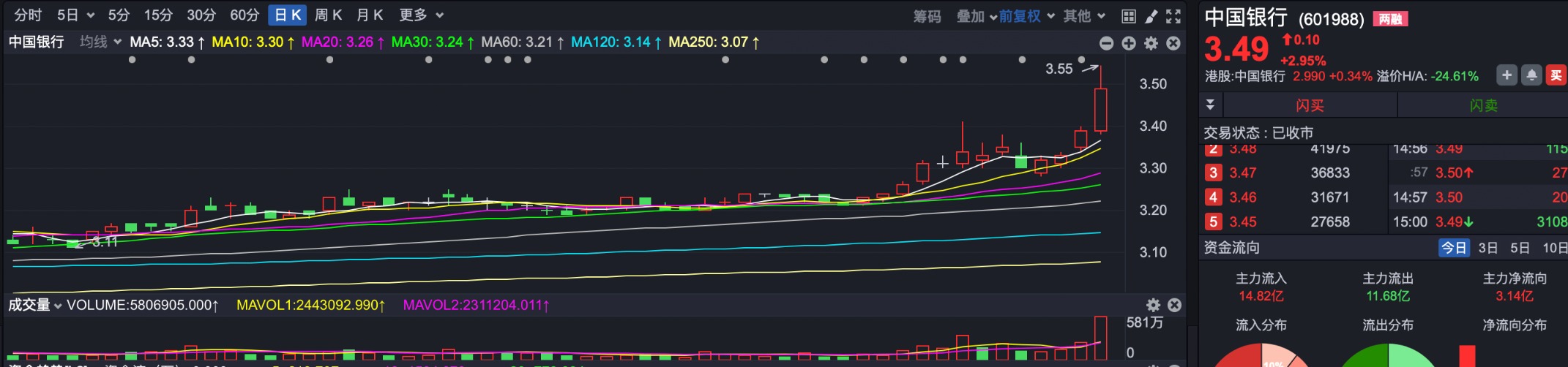Open the multi-chart grid layout icon

click(1129, 16)
